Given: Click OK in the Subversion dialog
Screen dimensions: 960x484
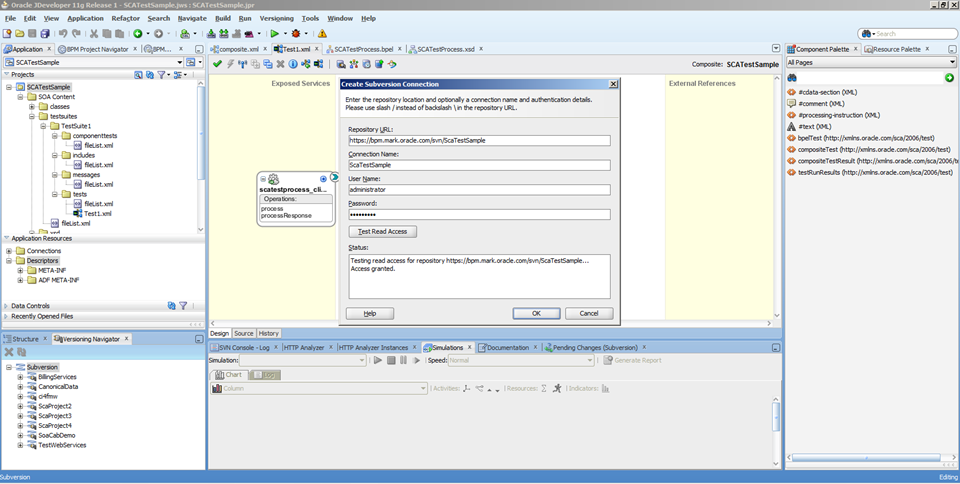Looking at the screenshot, I should [x=536, y=313].
